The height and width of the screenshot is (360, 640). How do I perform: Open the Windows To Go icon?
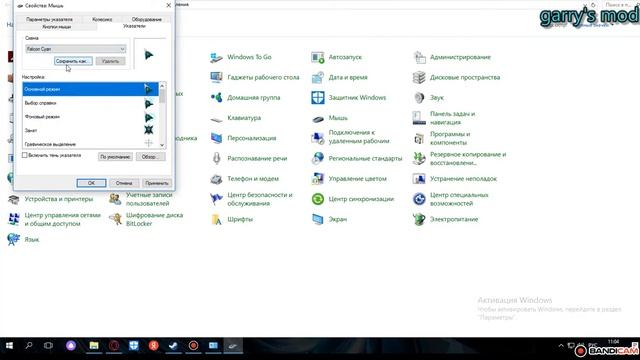pyautogui.click(x=216, y=57)
